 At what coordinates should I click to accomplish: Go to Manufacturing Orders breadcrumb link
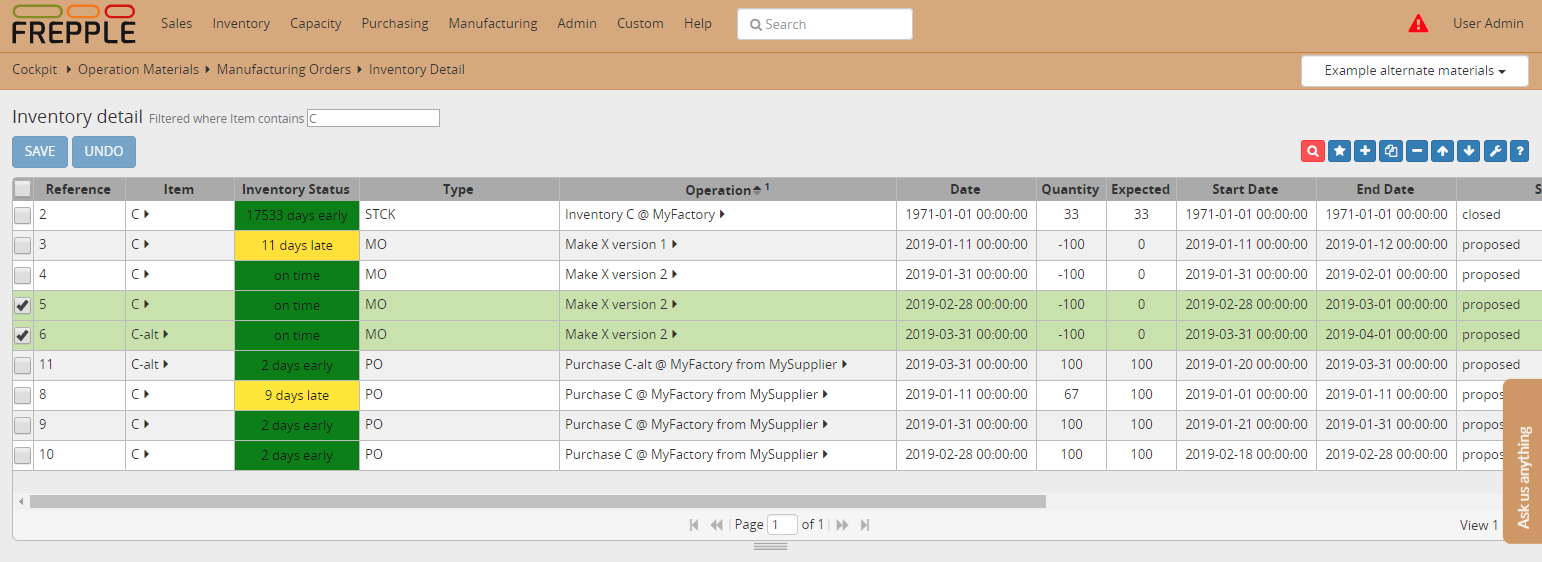(283, 69)
